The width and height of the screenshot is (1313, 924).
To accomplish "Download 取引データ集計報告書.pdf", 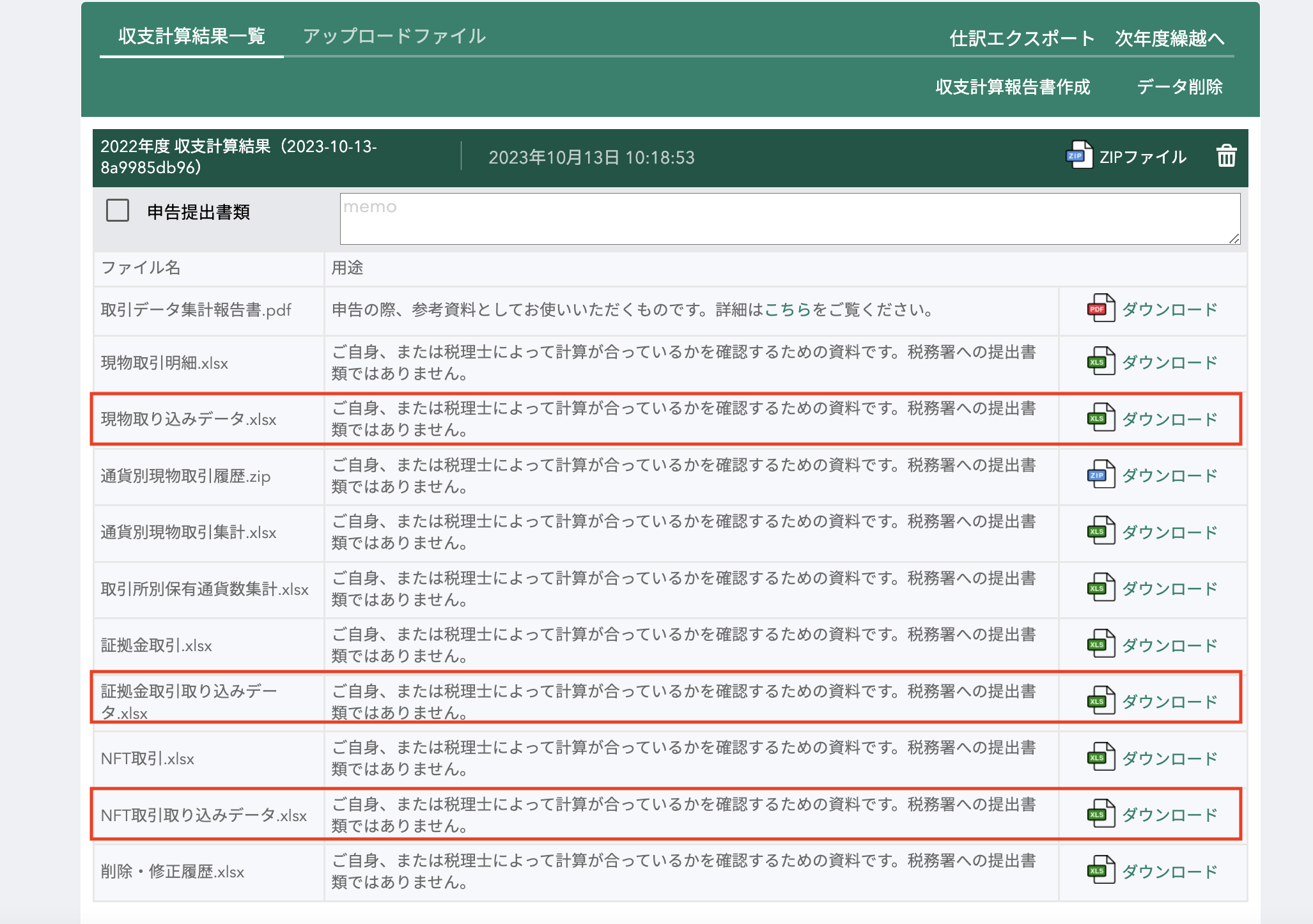I will pos(1170,310).
